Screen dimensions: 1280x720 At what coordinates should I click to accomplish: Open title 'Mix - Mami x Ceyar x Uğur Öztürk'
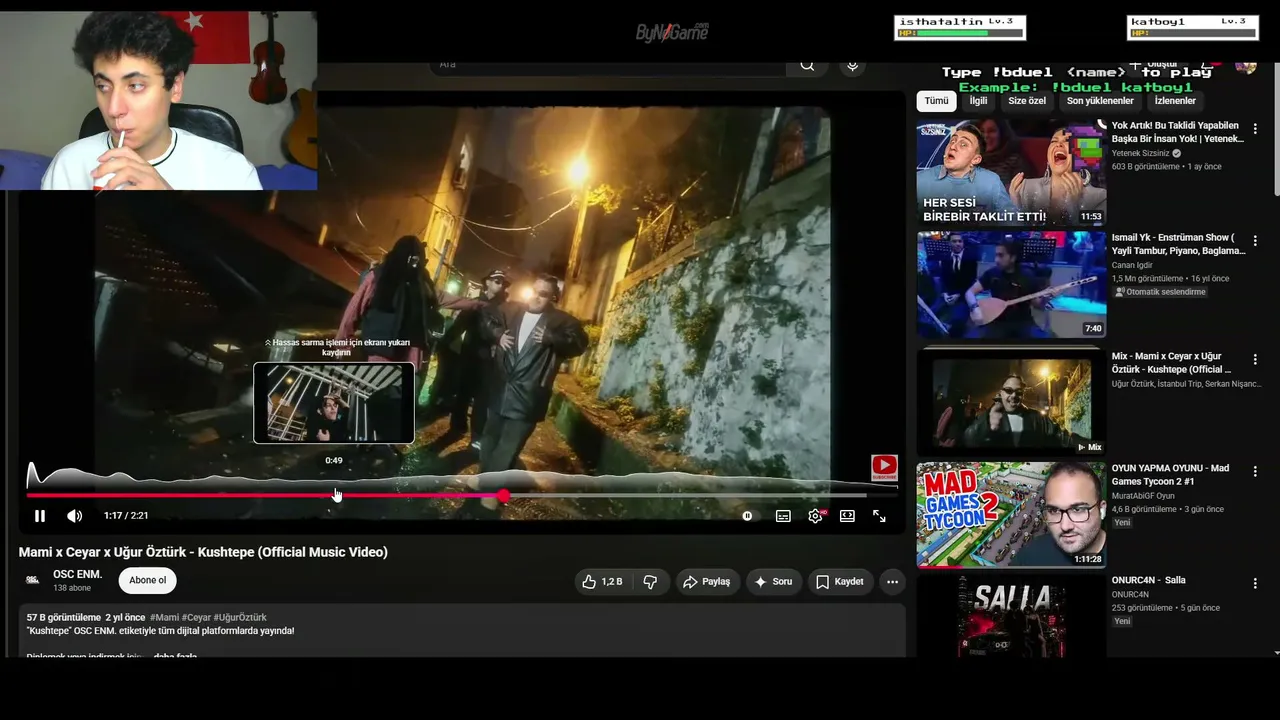click(1172, 363)
